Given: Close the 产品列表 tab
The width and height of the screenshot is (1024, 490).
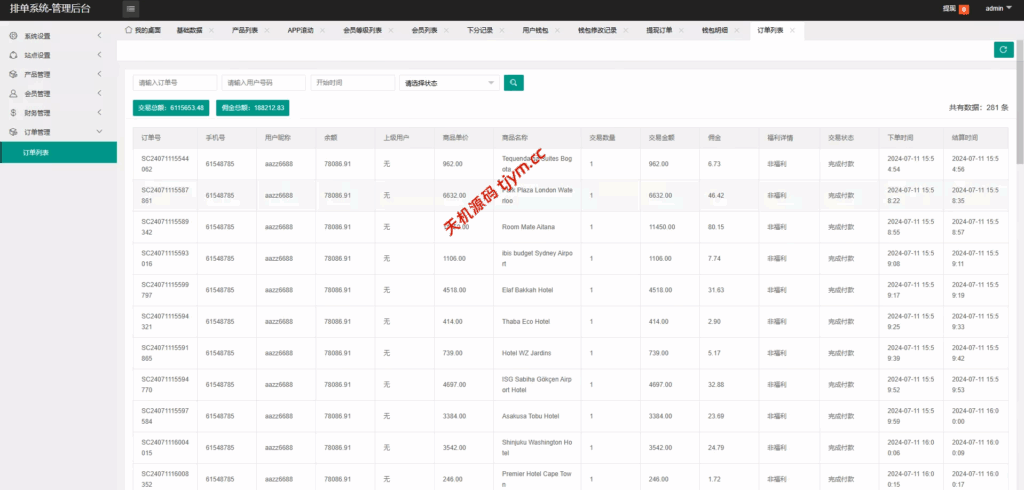Looking at the screenshot, I should [267, 31].
